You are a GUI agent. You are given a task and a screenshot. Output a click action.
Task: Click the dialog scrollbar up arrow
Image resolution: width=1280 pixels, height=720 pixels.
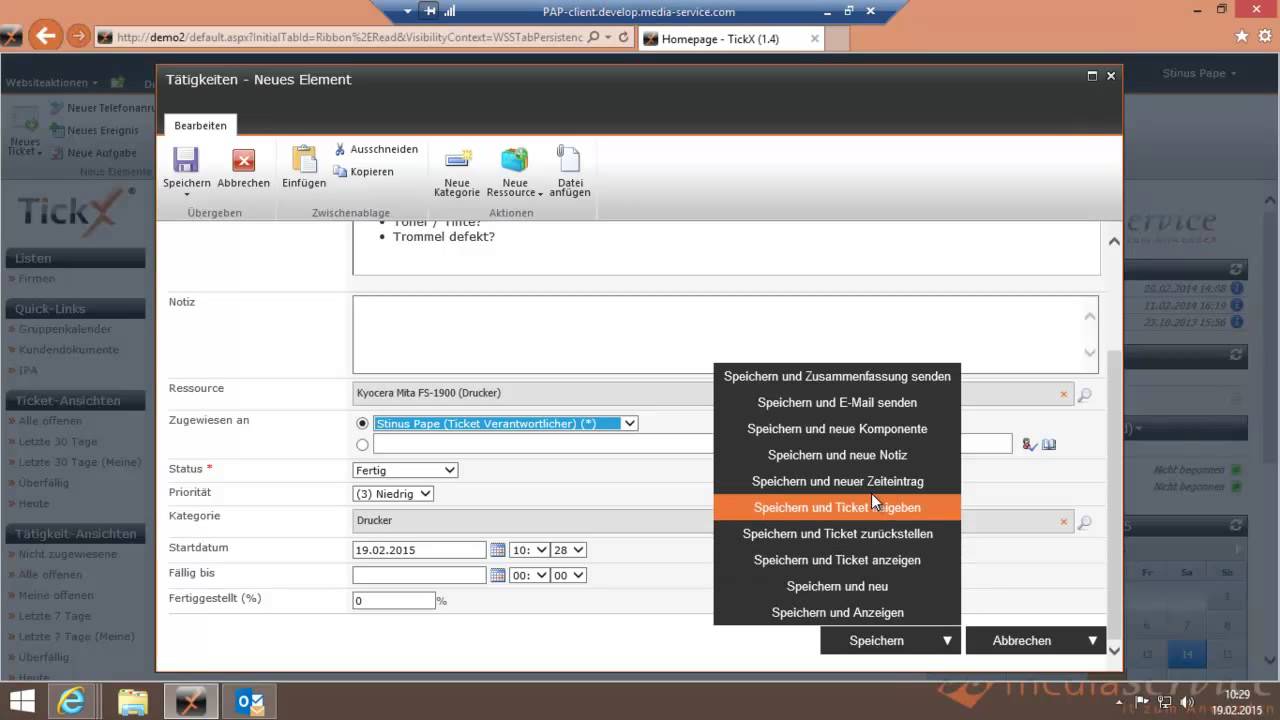tap(1115, 241)
